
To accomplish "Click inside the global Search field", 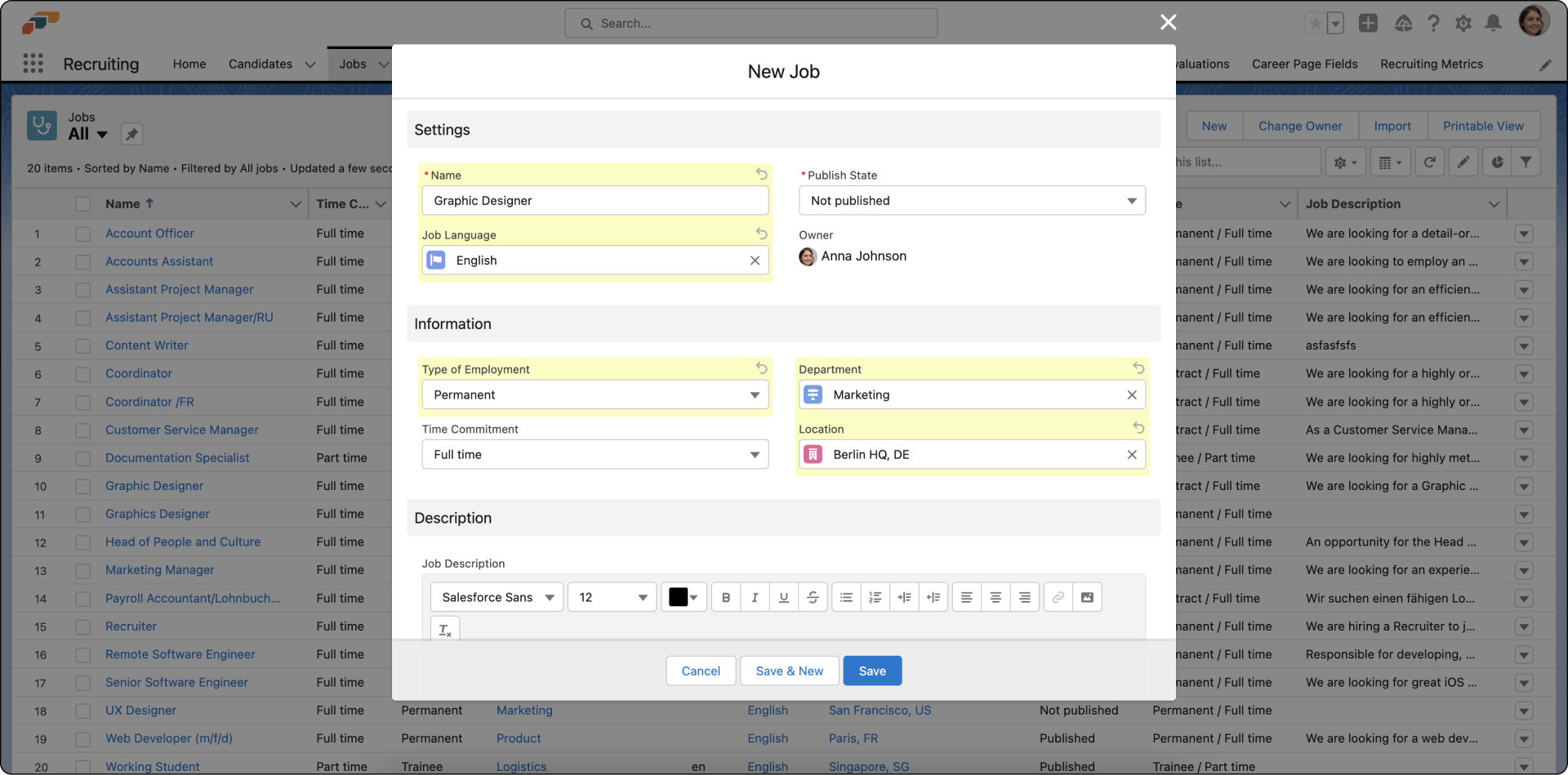I will pyautogui.click(x=751, y=23).
